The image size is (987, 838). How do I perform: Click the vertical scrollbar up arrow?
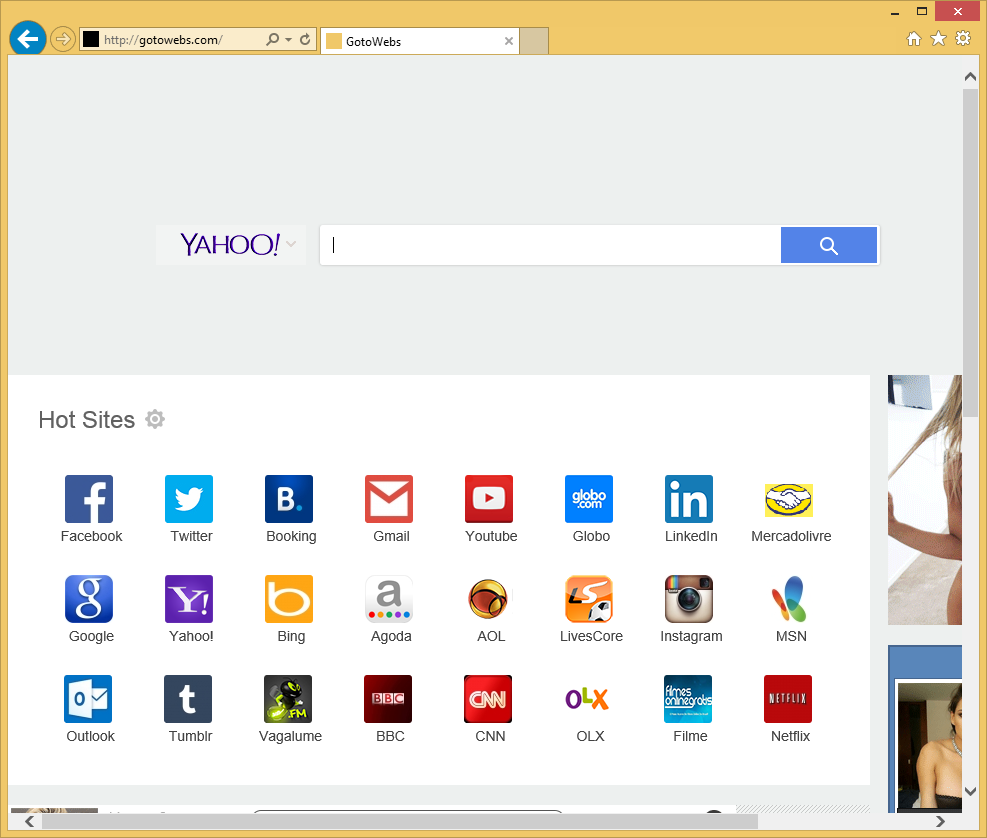[970, 77]
